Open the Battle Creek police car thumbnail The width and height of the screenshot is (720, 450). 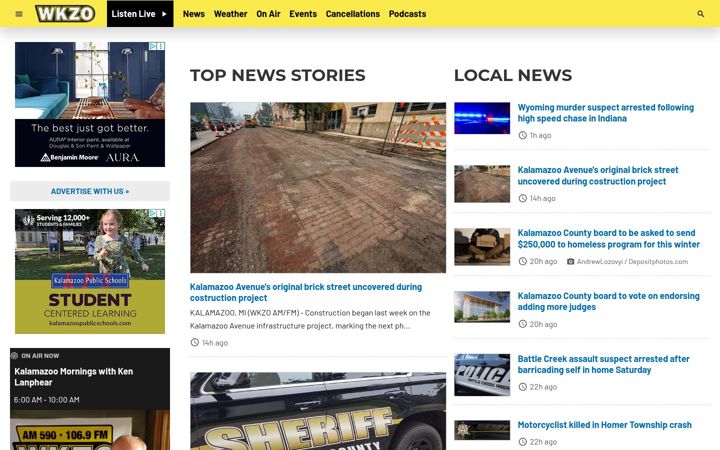tap(482, 375)
